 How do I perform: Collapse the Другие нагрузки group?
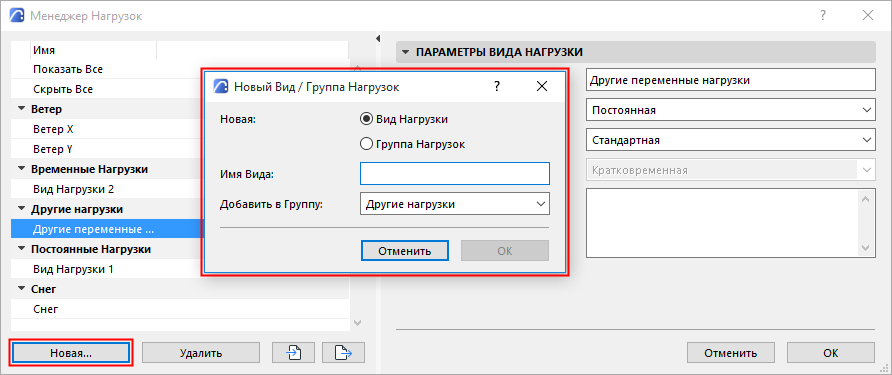click(22, 209)
